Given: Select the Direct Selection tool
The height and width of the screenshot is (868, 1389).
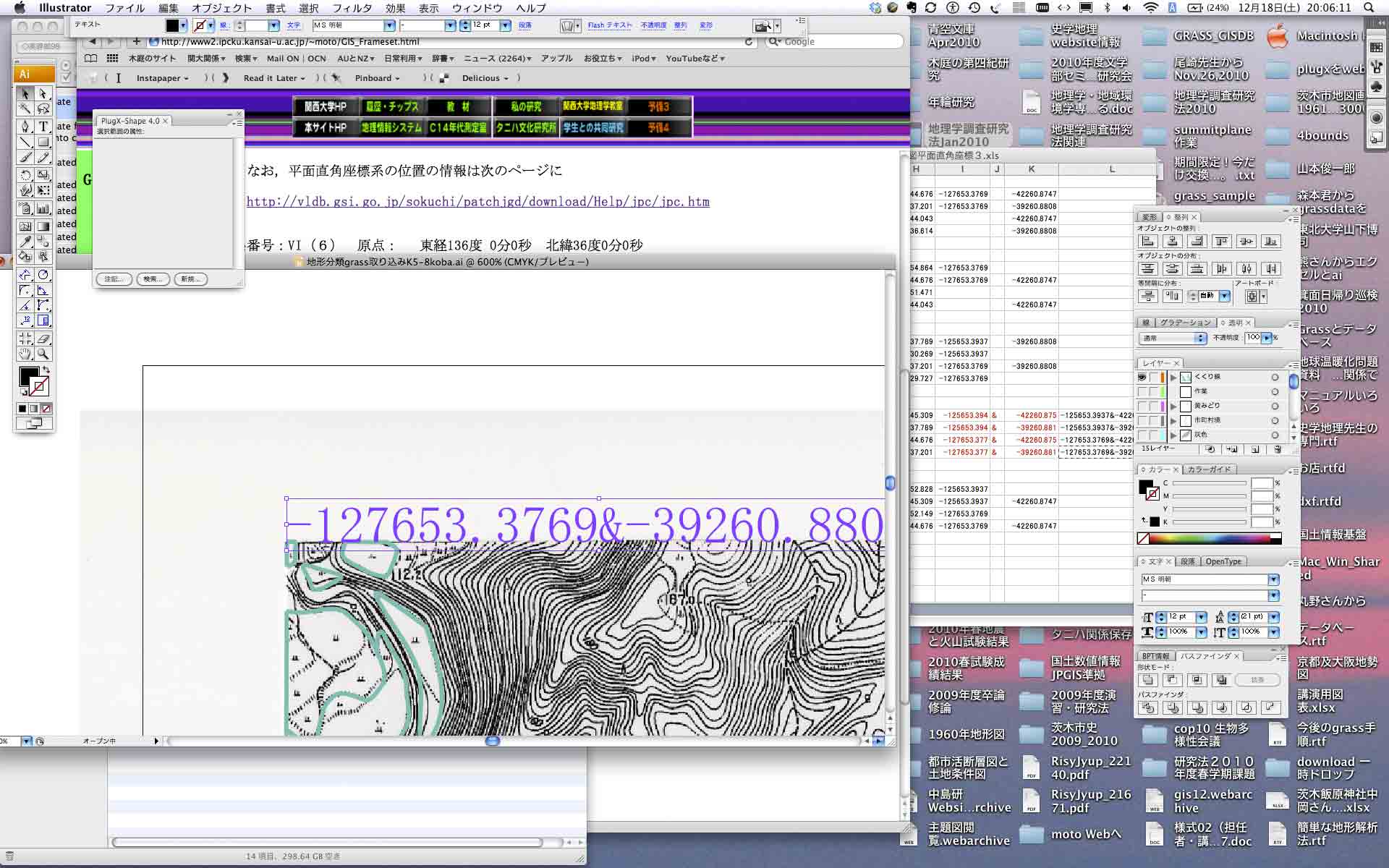Looking at the screenshot, I should (x=43, y=93).
